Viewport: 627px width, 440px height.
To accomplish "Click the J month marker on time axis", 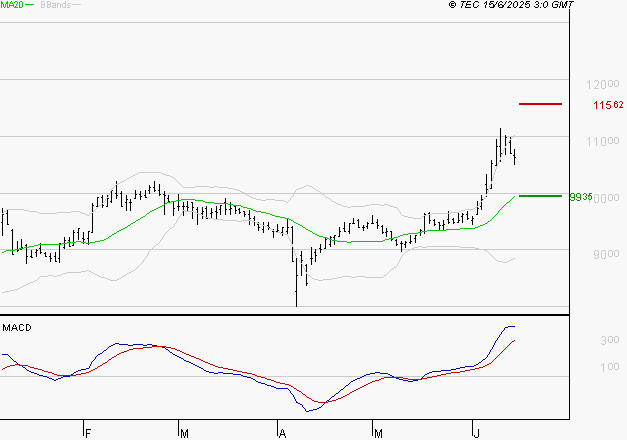I will pyautogui.click(x=476, y=434).
